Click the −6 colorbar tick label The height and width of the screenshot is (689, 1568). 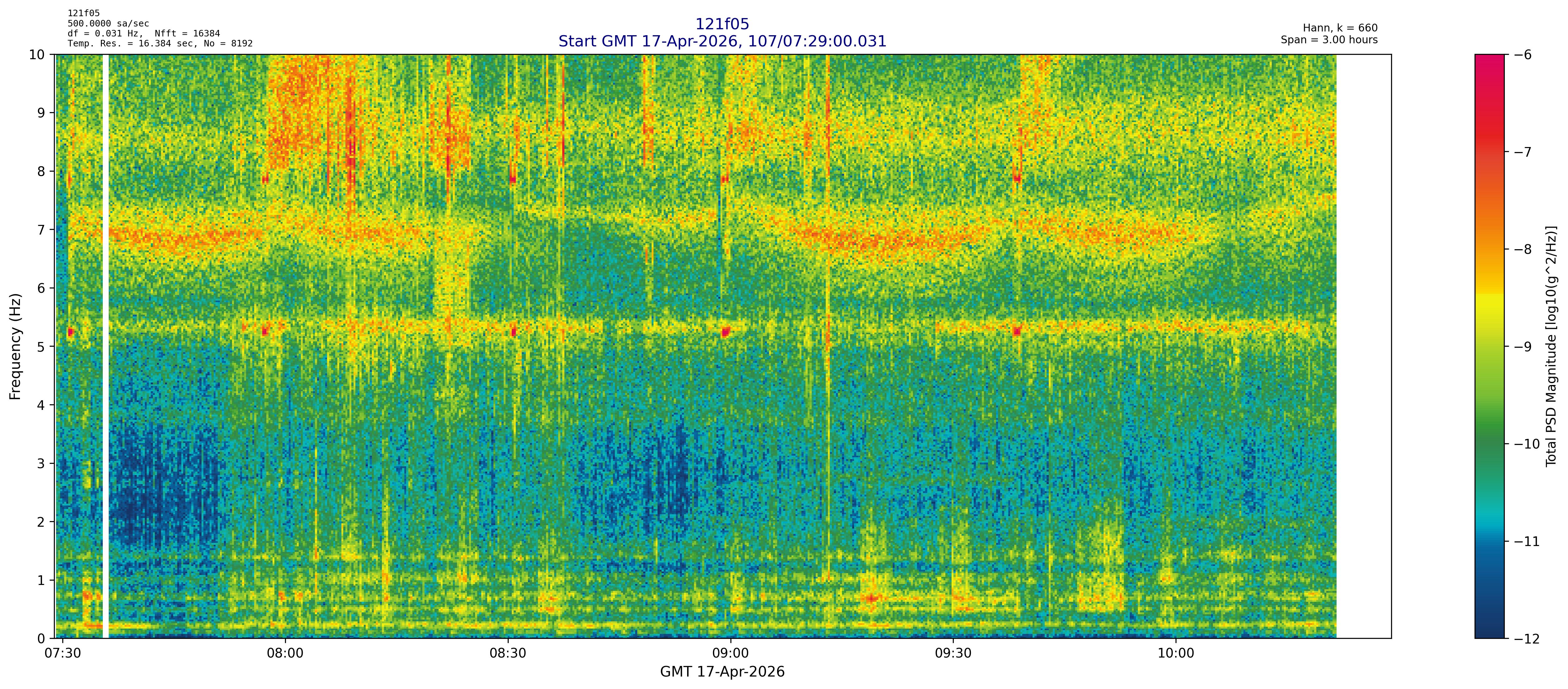tap(1523, 55)
